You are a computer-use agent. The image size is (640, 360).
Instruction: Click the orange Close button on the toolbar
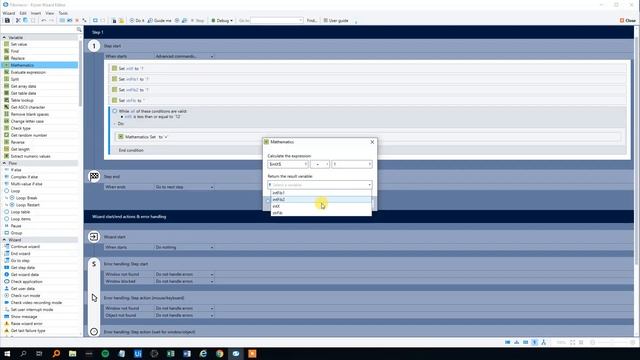coord(628,20)
